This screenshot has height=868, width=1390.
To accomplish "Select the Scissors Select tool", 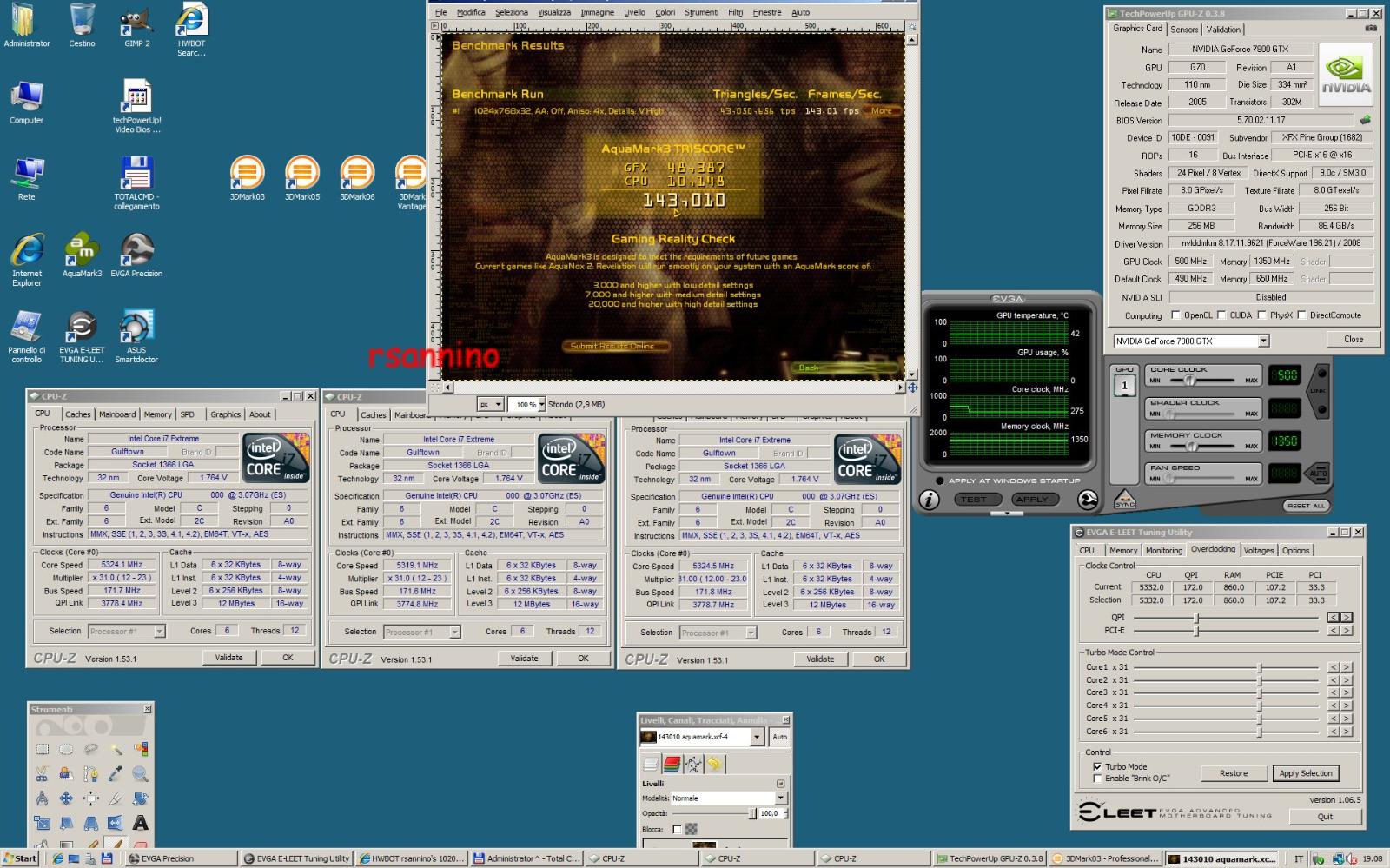I will 42,773.
